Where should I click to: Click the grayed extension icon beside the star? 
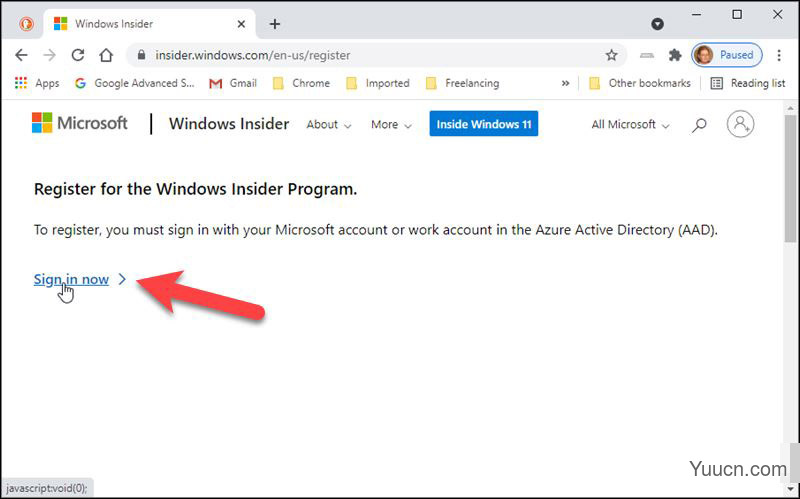pyautogui.click(x=647, y=55)
